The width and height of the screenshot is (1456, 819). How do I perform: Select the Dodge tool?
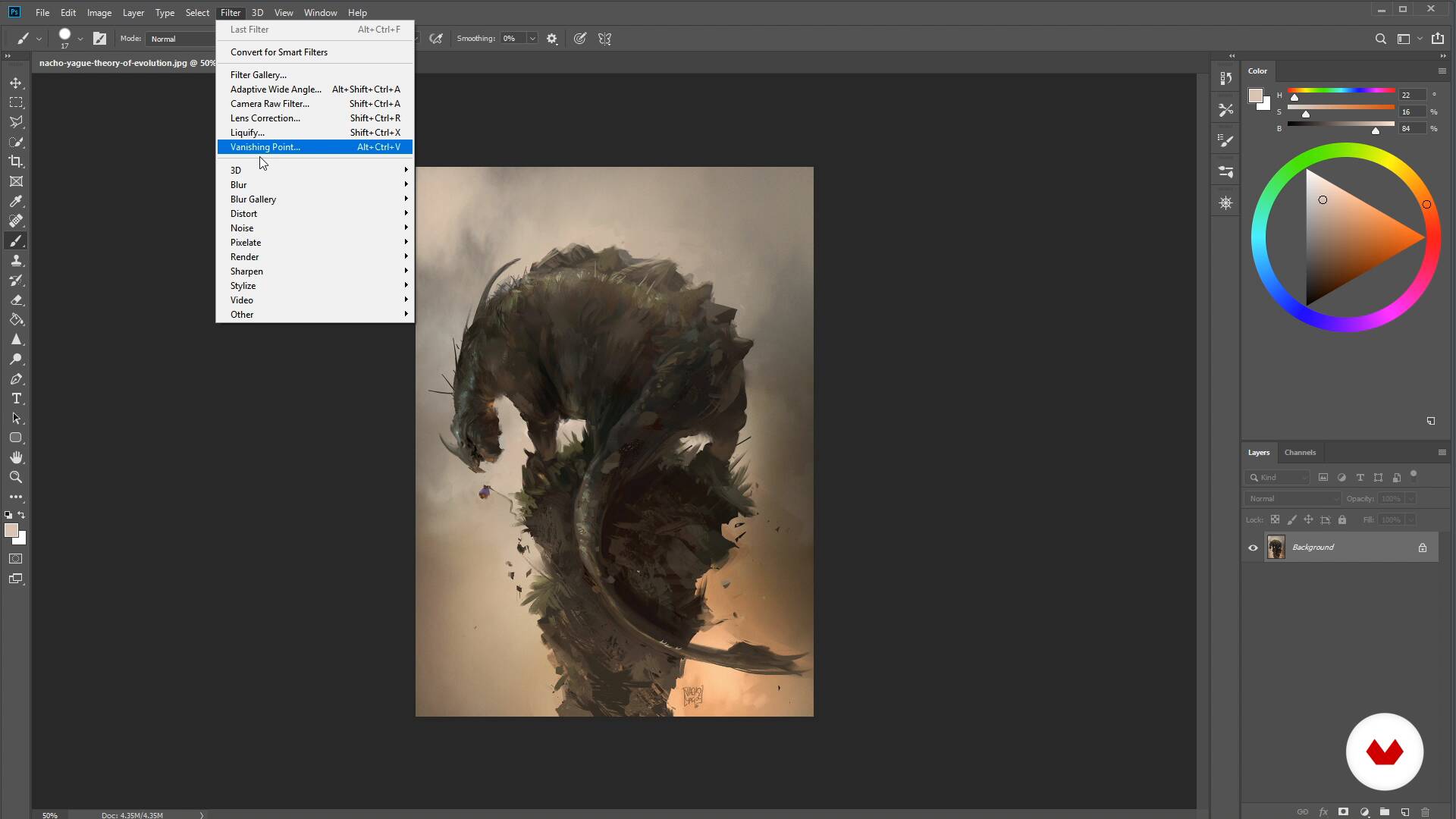pyautogui.click(x=16, y=359)
